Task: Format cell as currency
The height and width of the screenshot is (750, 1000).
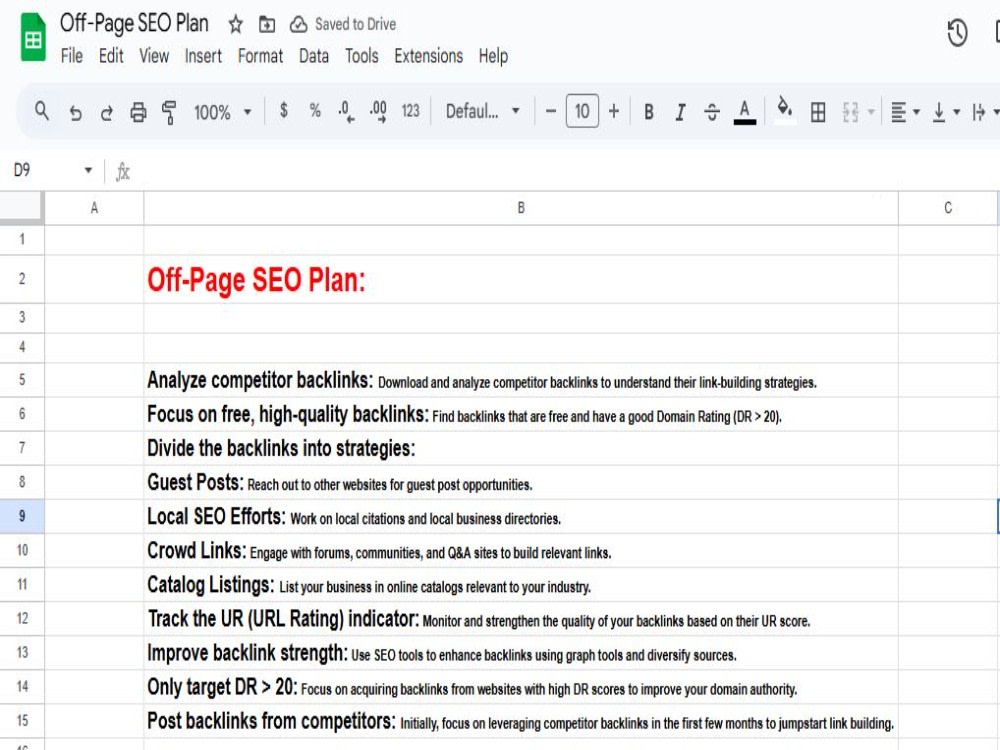Action: pyautogui.click(x=284, y=111)
